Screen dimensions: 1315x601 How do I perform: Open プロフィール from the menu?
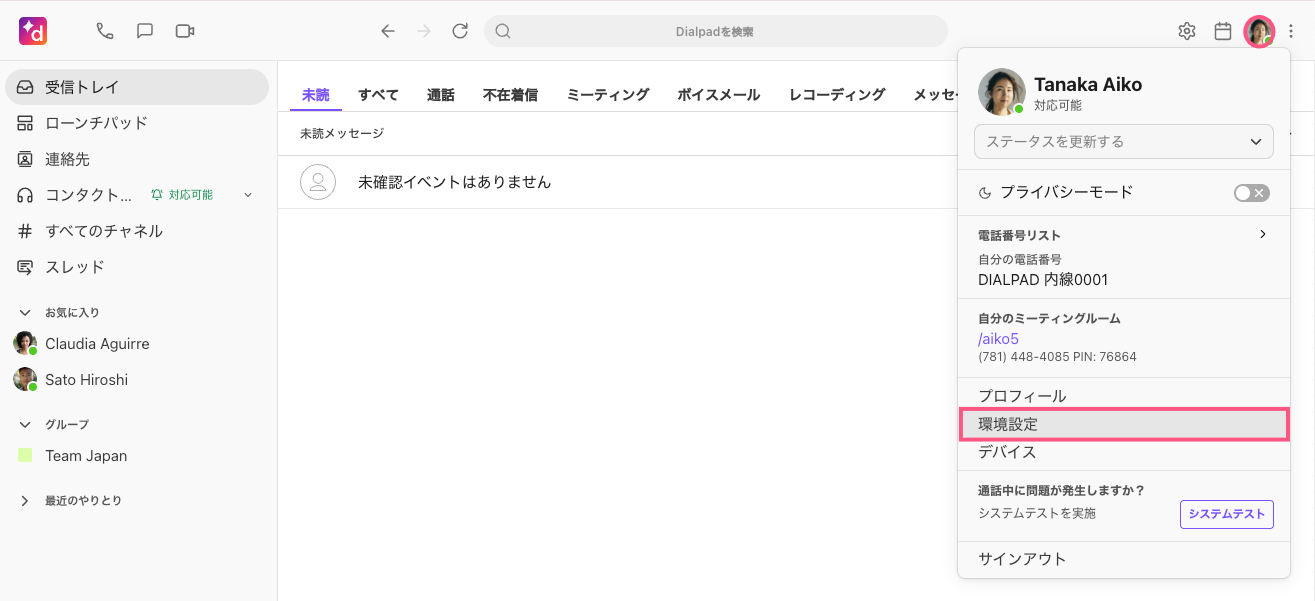1124,396
